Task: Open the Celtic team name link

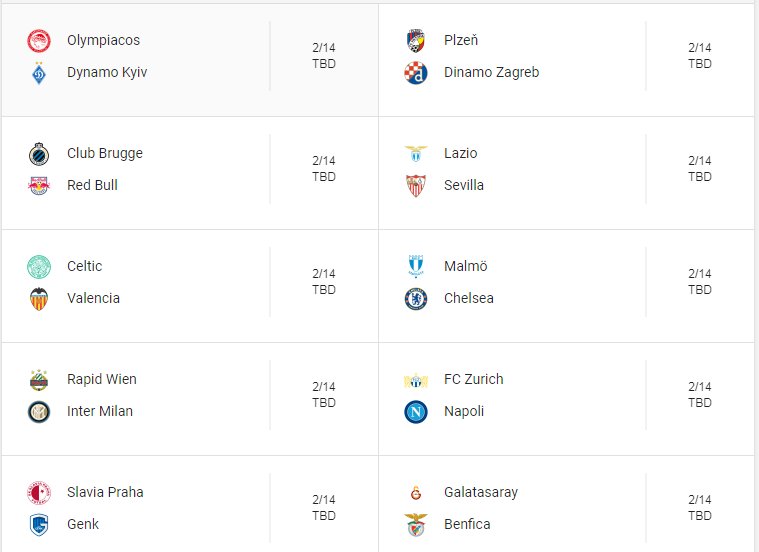Action: coord(85,266)
